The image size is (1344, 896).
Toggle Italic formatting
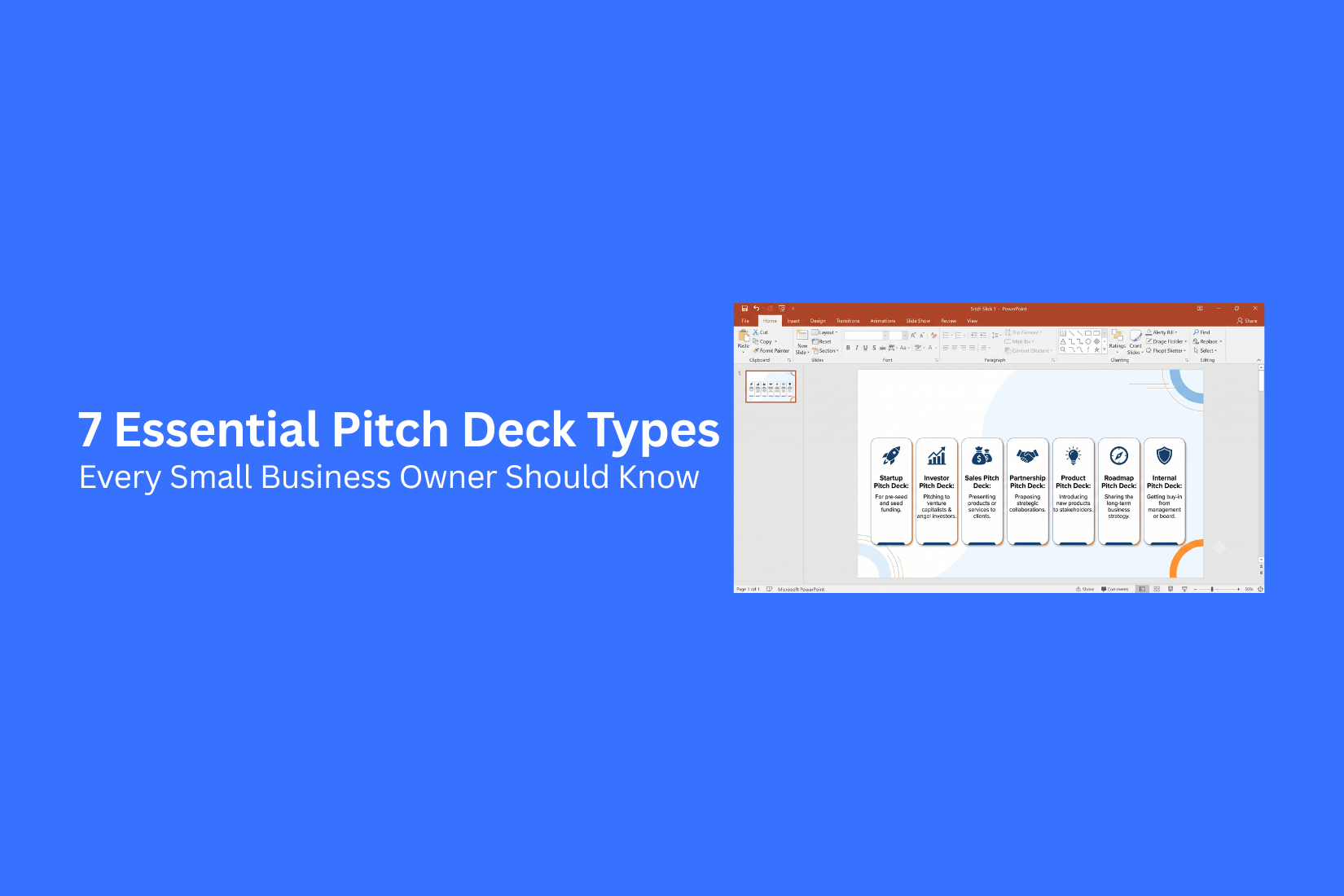pos(857,348)
